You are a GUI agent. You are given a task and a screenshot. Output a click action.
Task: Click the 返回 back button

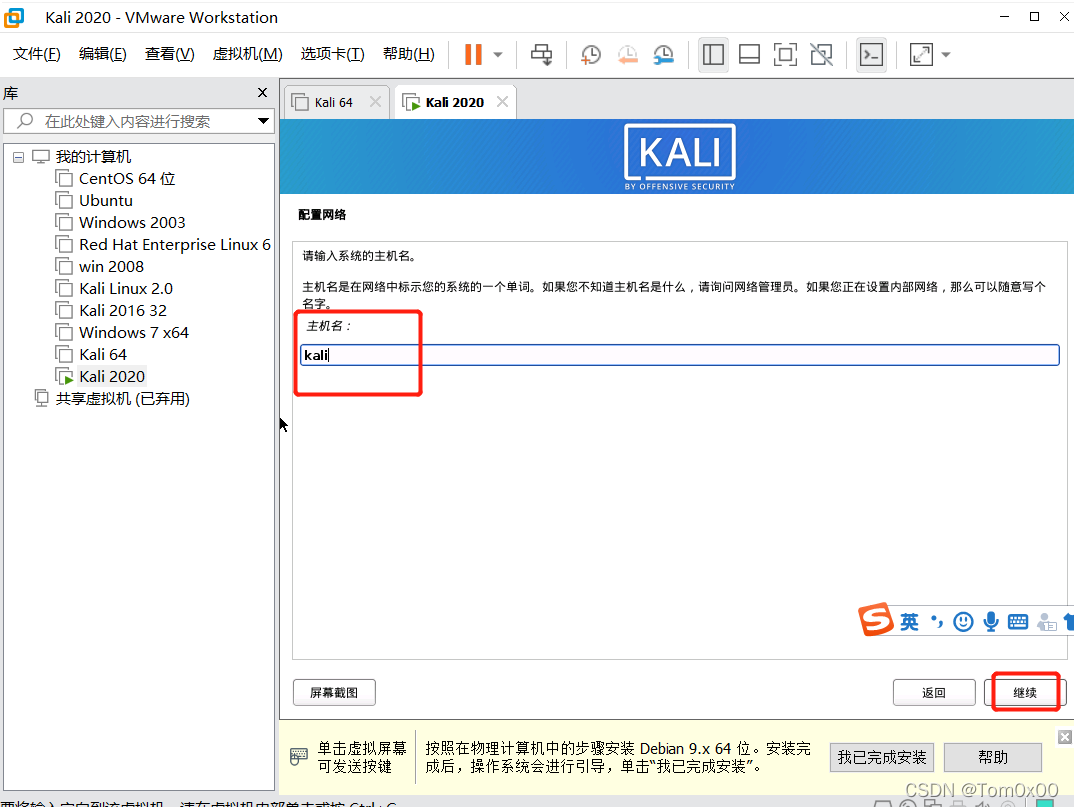point(934,693)
